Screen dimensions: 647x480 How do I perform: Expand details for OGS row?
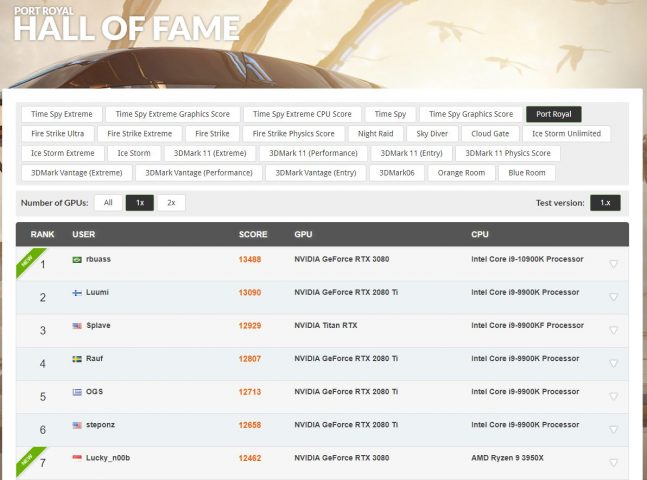coord(613,396)
